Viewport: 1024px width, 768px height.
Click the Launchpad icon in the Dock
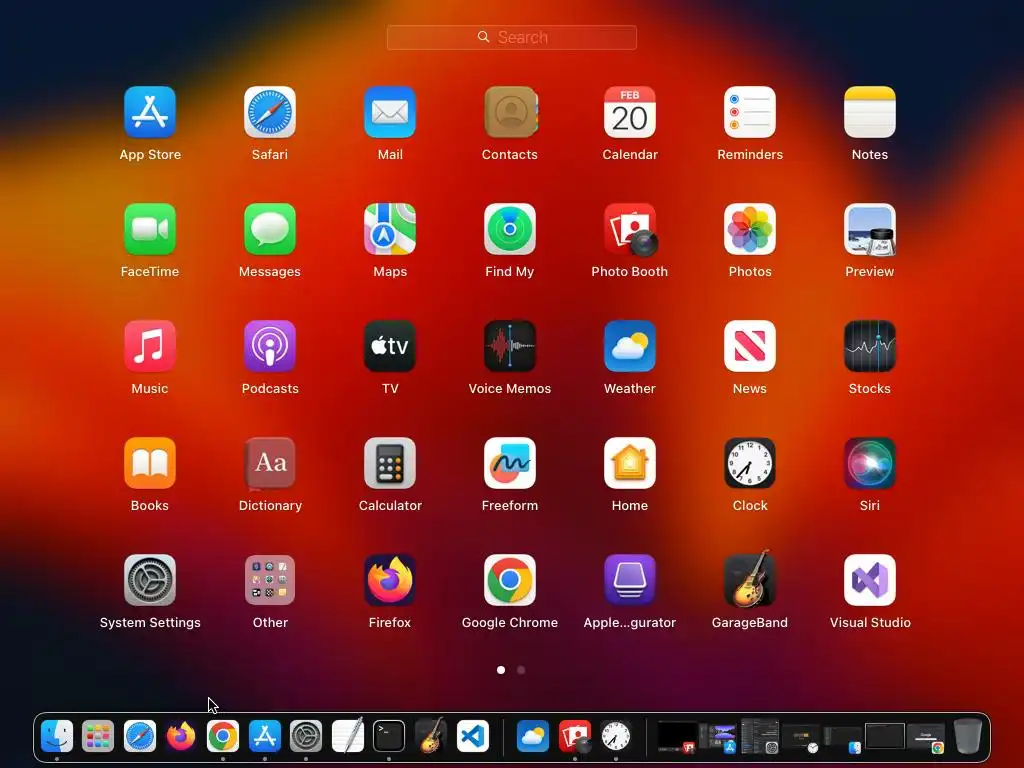[98, 736]
